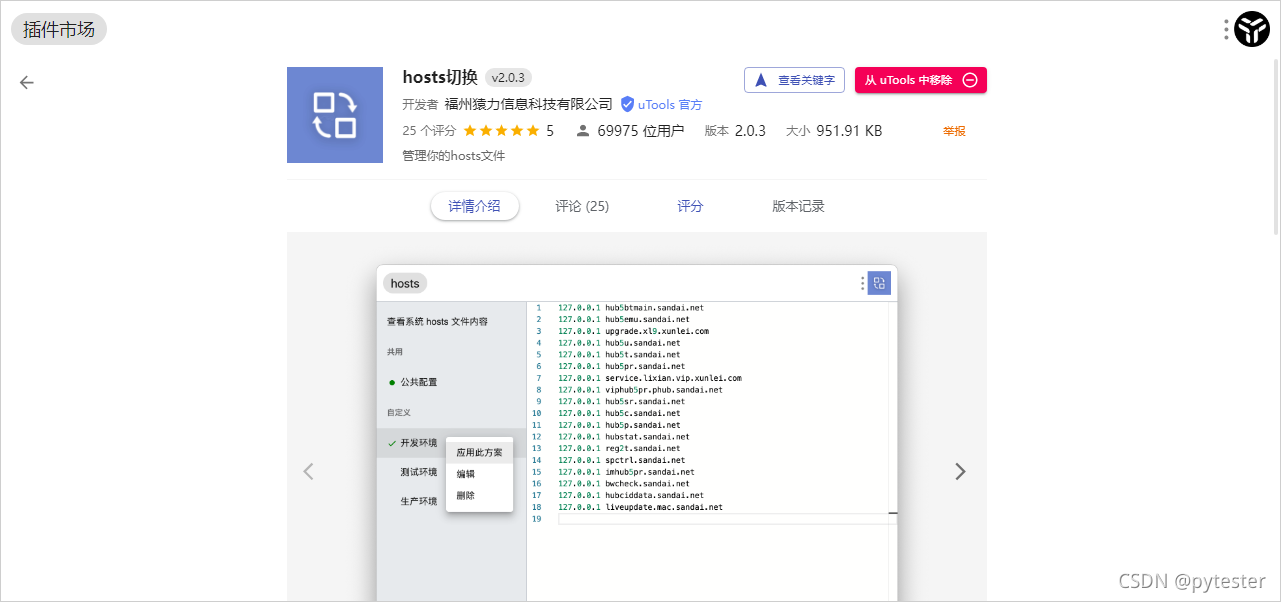Open the 评分 tab

coord(690,206)
